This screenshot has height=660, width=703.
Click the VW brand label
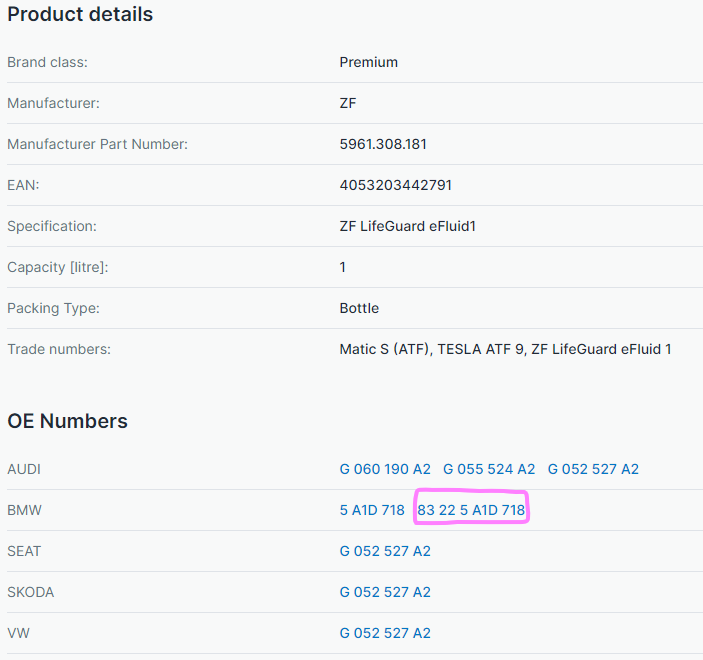tap(18, 633)
